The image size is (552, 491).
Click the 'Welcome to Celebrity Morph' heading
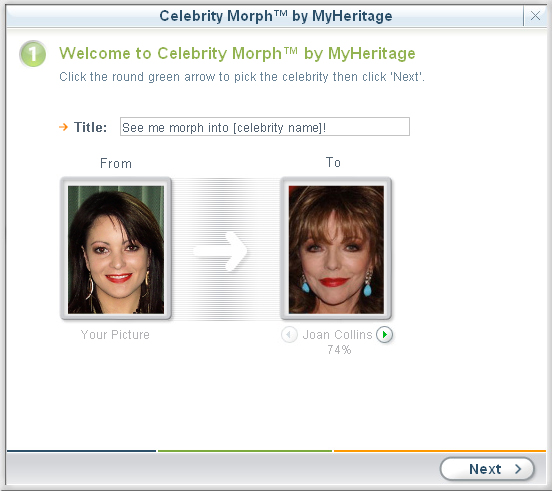(x=237, y=53)
